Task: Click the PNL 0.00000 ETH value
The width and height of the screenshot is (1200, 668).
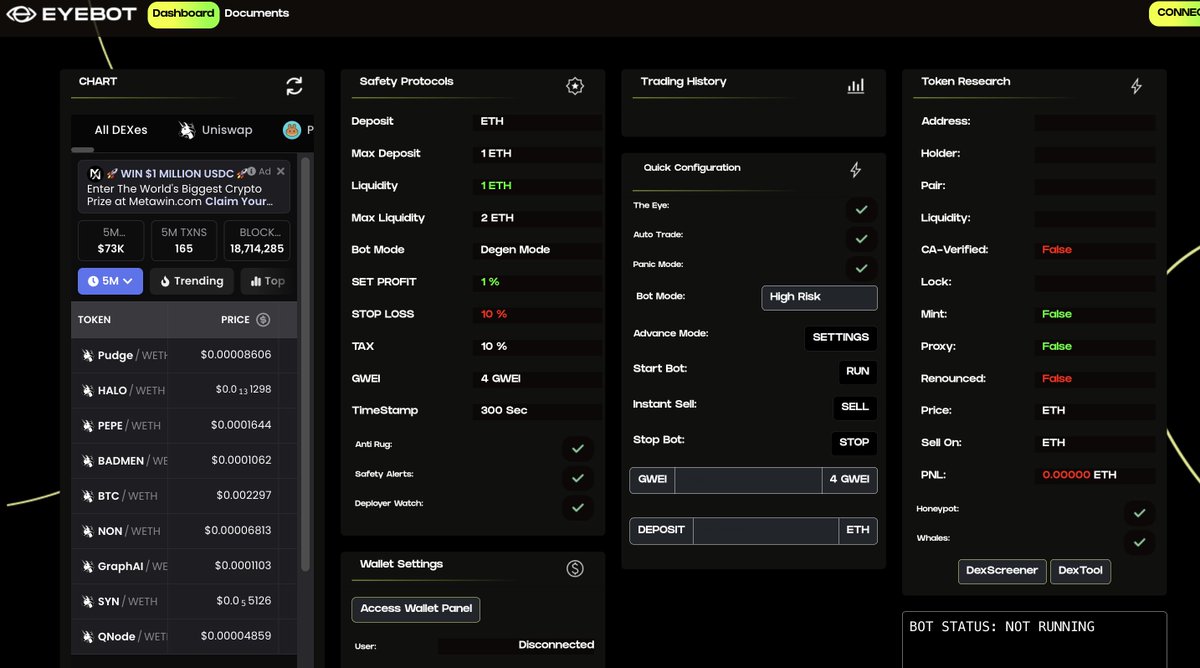Action: (1094, 475)
